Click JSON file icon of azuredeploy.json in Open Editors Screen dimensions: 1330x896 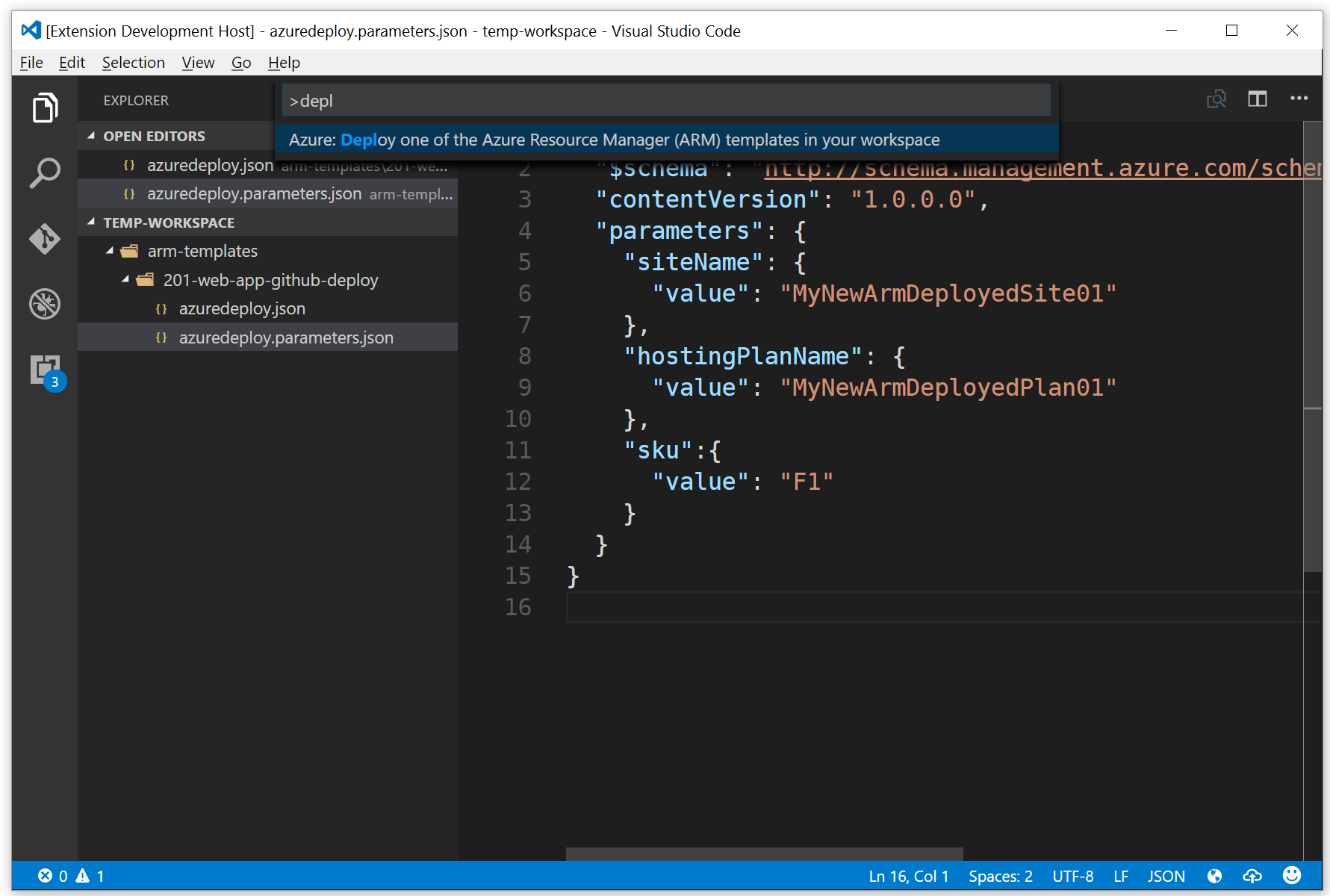129,165
